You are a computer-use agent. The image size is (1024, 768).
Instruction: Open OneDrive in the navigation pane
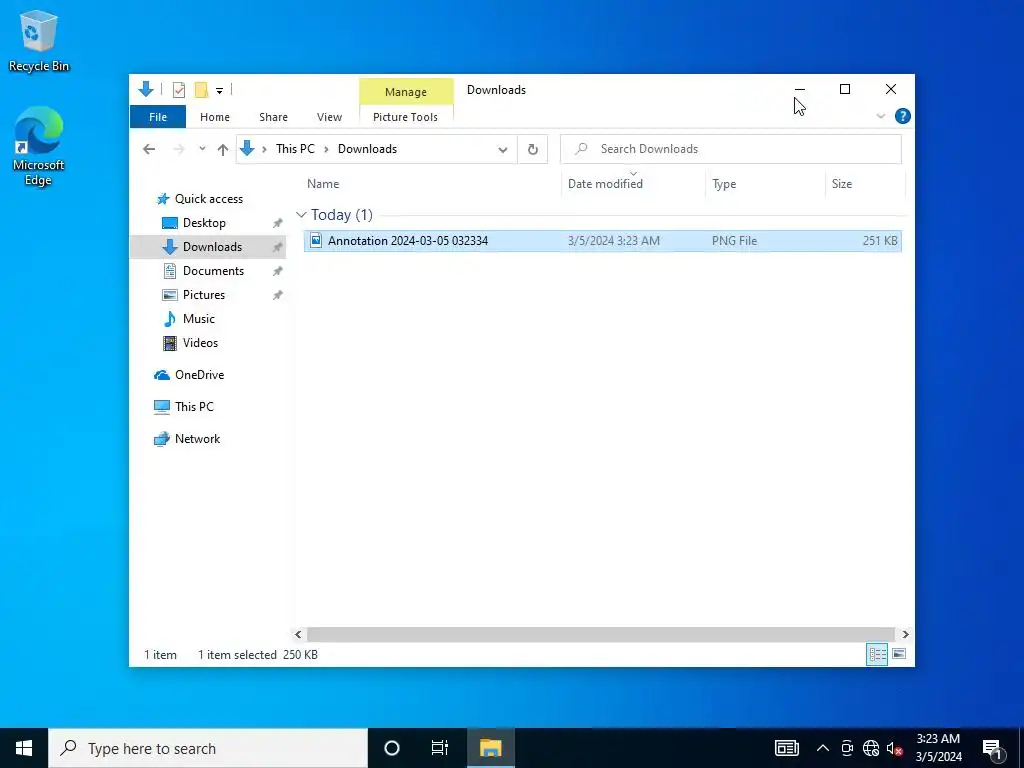coord(199,375)
